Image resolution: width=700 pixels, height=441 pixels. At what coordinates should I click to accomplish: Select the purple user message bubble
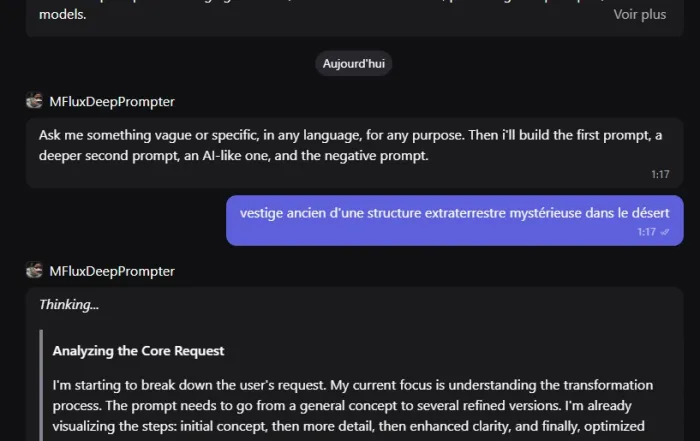tap(454, 220)
